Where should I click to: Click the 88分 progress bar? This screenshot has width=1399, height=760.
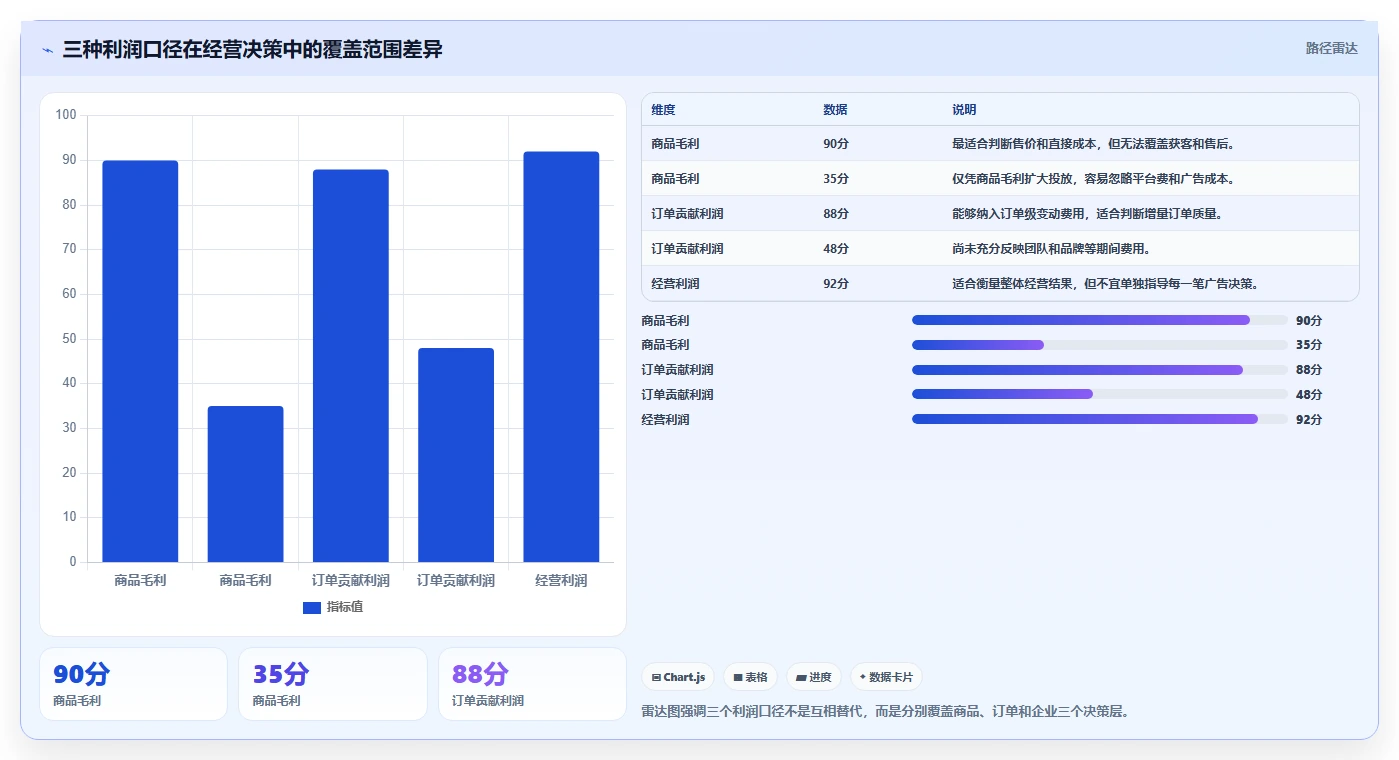pyautogui.click(x=1099, y=370)
